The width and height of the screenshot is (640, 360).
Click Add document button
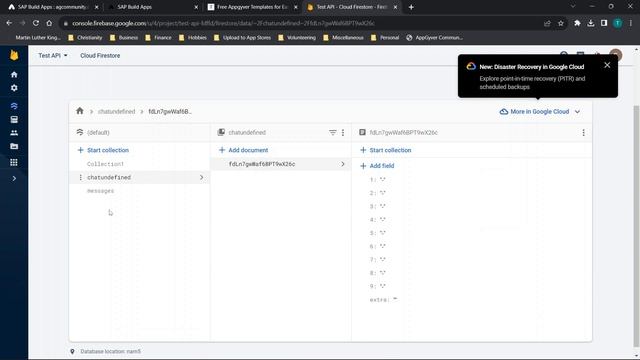tap(244, 150)
